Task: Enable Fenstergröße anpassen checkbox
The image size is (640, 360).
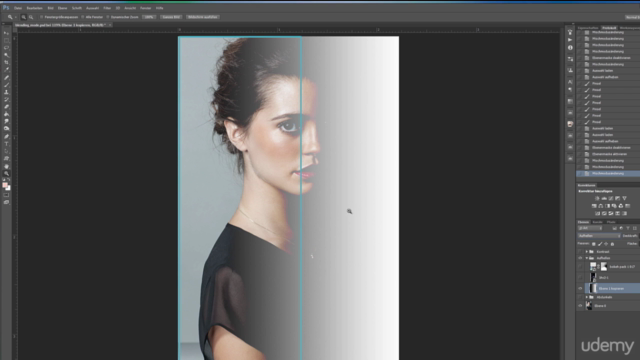Action: [x=42, y=17]
